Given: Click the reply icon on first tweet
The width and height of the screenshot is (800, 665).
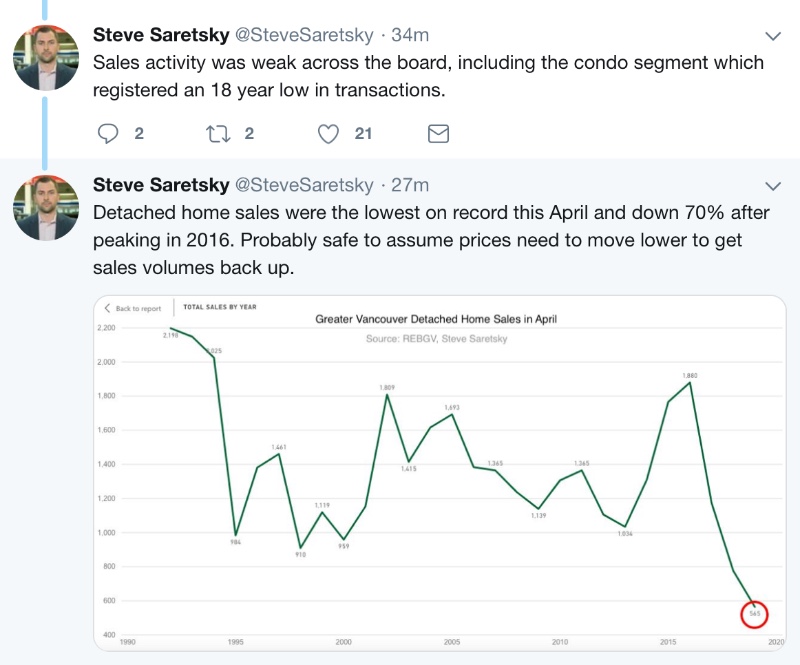Looking at the screenshot, I should click(x=108, y=134).
